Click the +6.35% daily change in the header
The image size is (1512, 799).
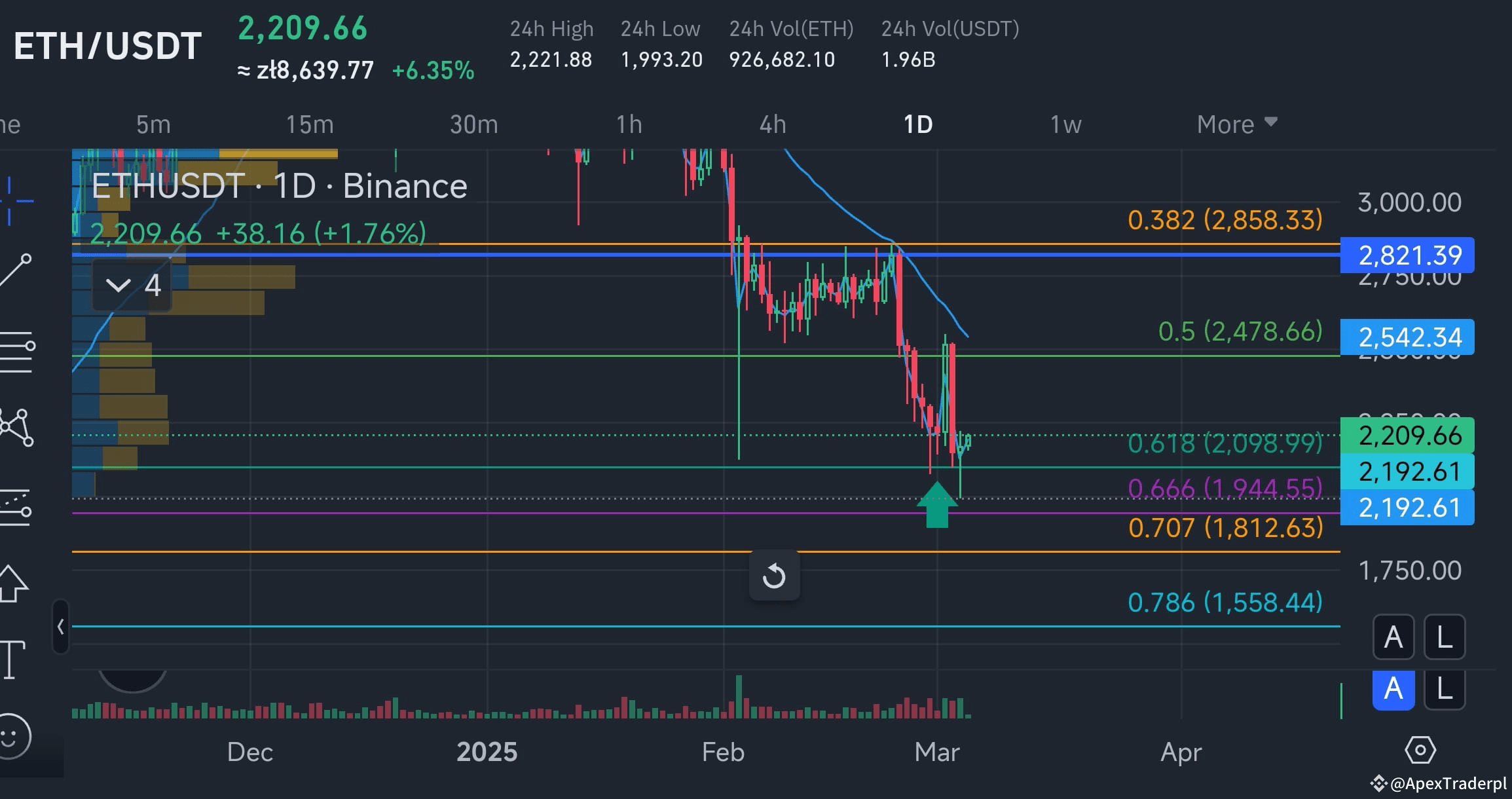pos(433,71)
